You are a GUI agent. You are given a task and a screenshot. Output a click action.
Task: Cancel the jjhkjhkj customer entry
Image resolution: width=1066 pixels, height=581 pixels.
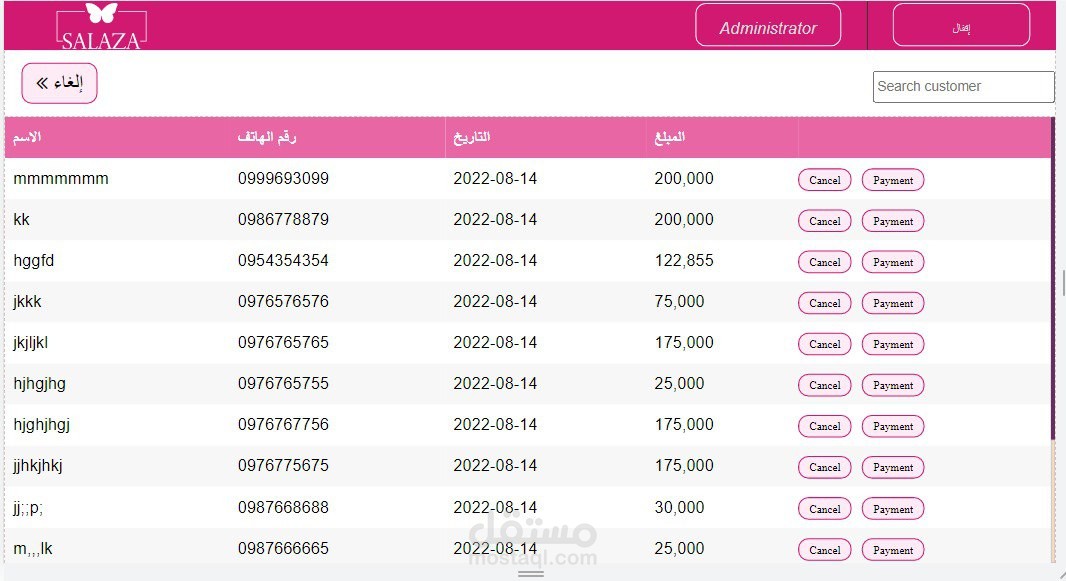[x=825, y=467]
